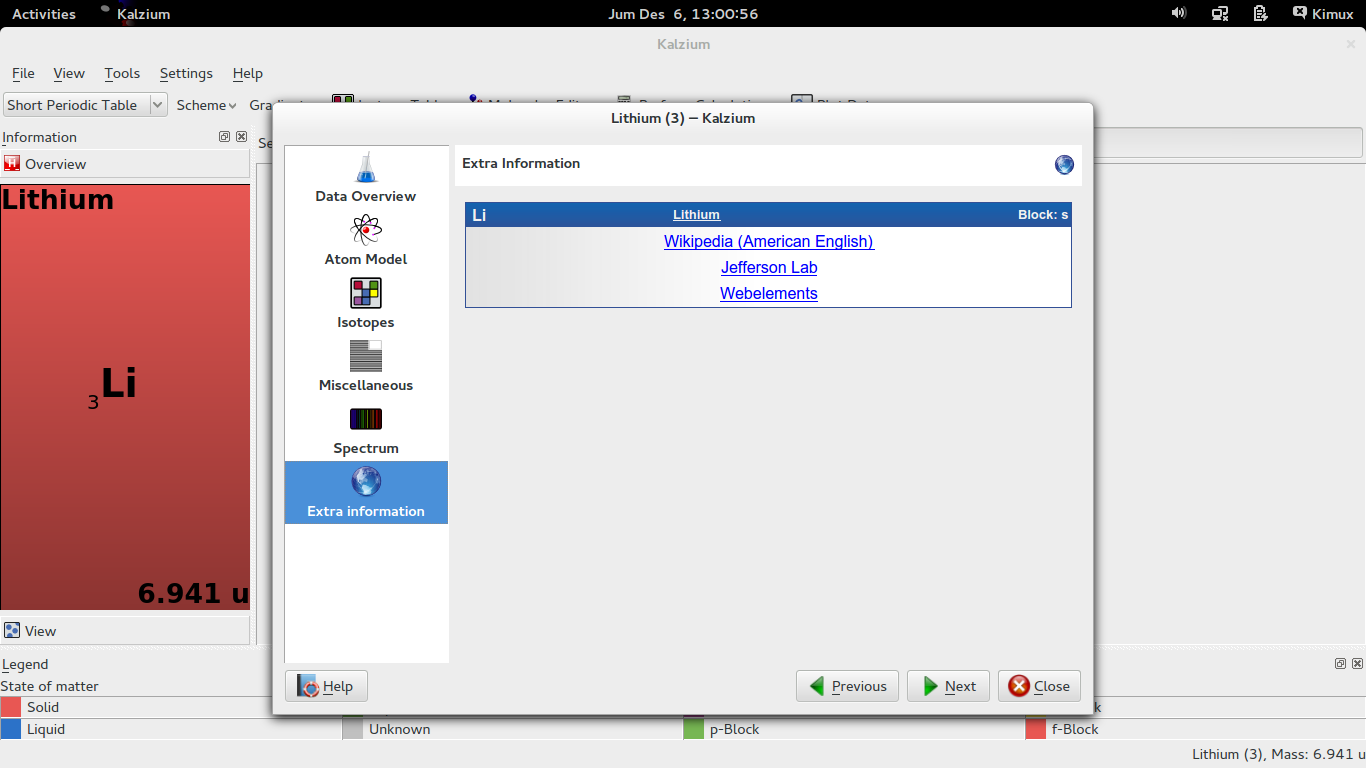Click the Lithium element tile in Overview
The height and width of the screenshot is (768, 1366).
coord(125,397)
